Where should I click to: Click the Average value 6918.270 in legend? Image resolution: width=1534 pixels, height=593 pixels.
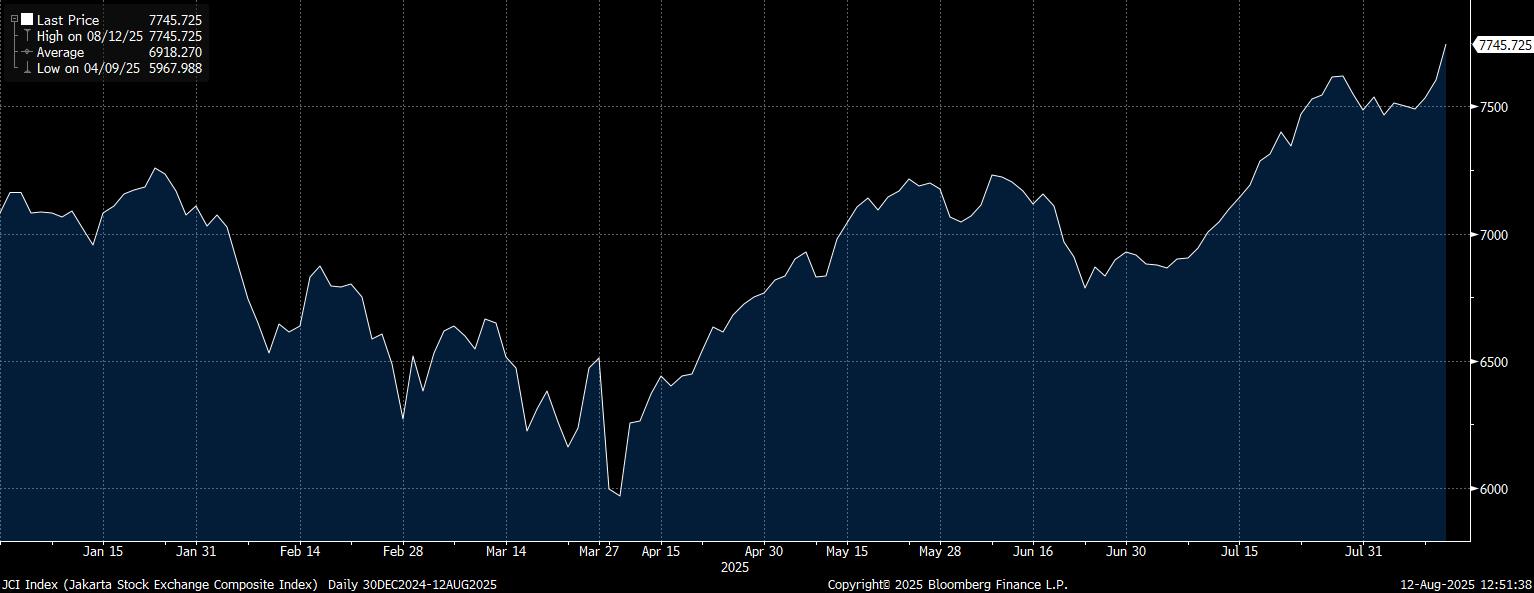pyautogui.click(x=175, y=52)
